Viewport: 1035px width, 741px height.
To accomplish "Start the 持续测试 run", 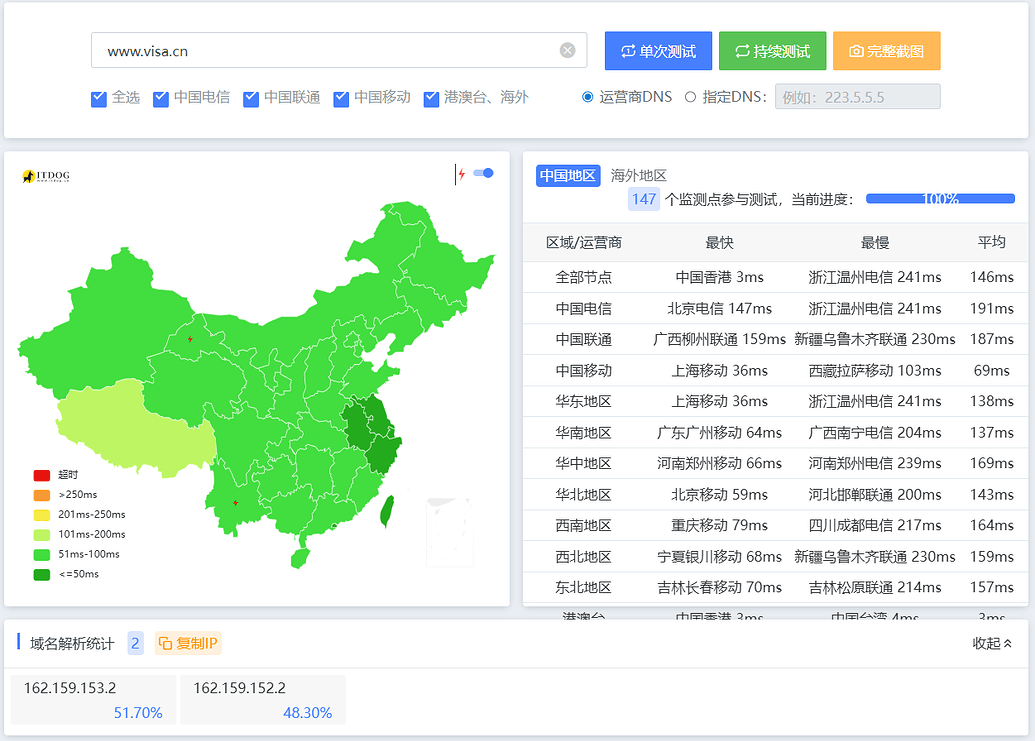I will [772, 51].
